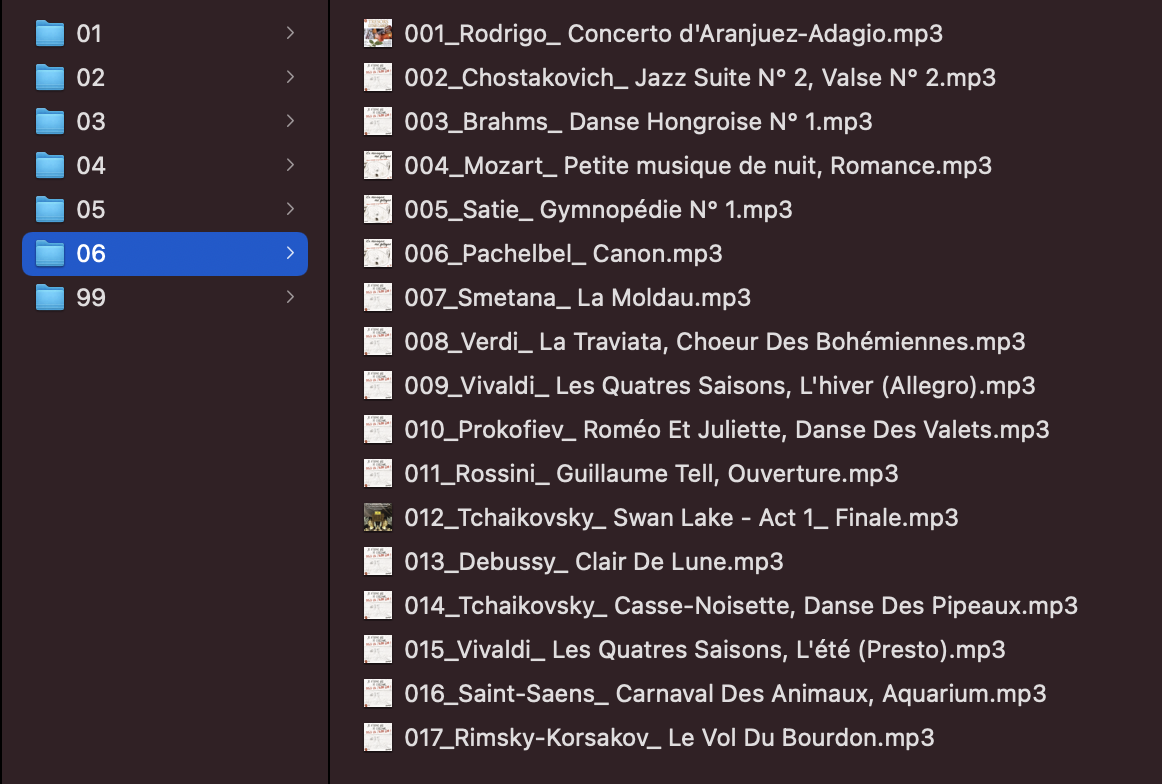The image size is (1162, 784).
Task: Select Satie Gymnopédie N° 1.mp3 file
Action: coord(598,210)
